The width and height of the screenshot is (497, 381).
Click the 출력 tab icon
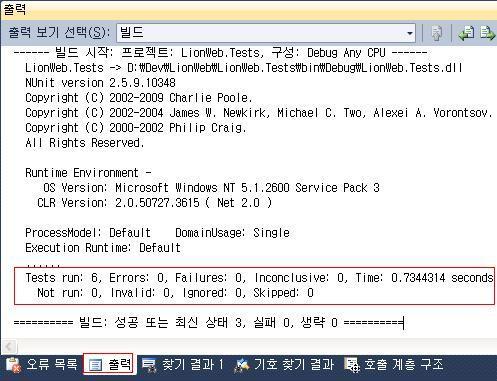pyautogui.click(x=95, y=365)
